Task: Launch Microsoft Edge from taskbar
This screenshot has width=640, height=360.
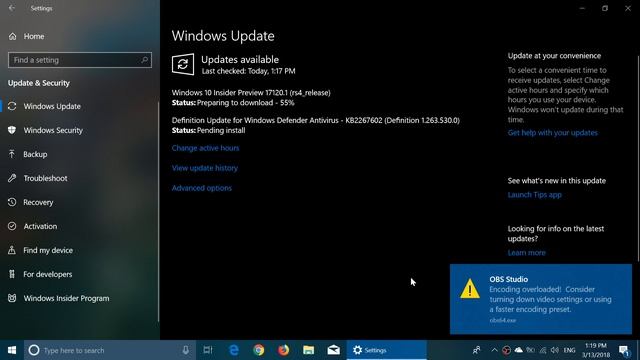Action: (234, 350)
